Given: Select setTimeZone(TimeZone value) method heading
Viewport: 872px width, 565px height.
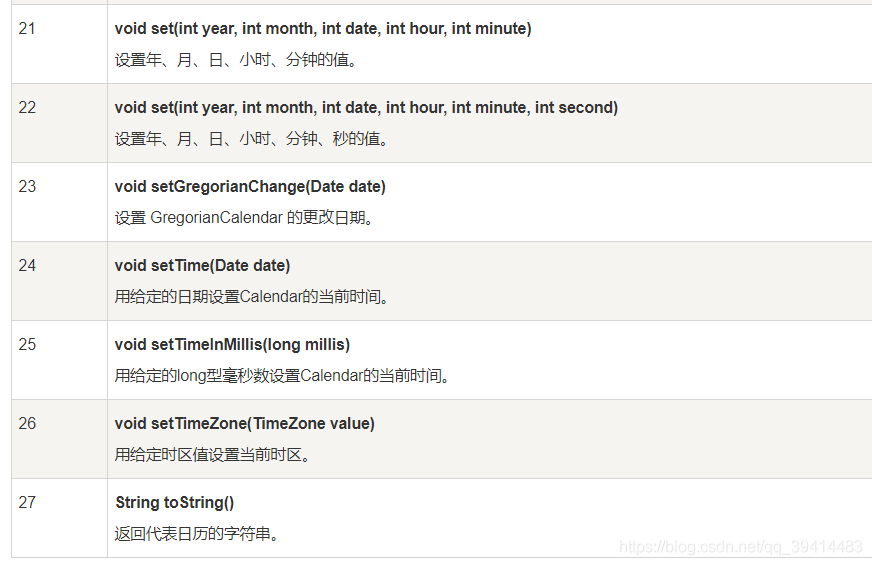Looking at the screenshot, I should pyautogui.click(x=244, y=423).
